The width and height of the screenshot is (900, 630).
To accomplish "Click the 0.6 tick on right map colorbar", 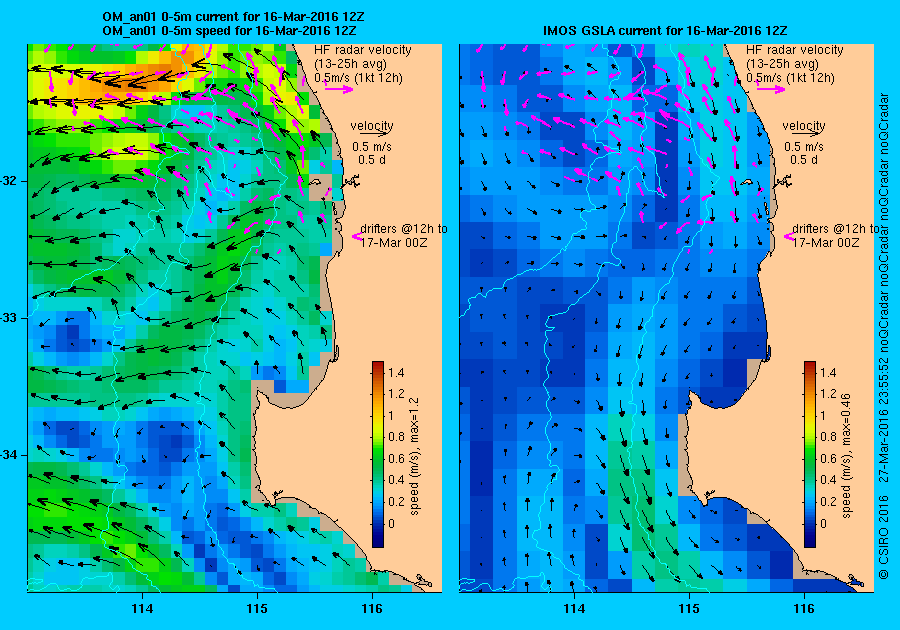I will tap(828, 458).
